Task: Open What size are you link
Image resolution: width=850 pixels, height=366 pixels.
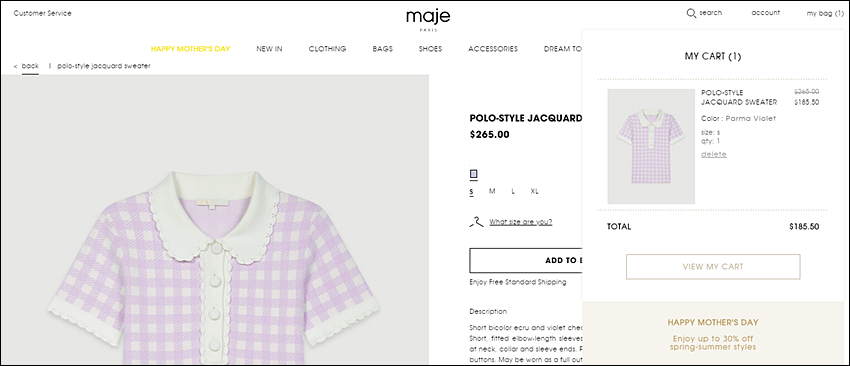Action: click(520, 222)
